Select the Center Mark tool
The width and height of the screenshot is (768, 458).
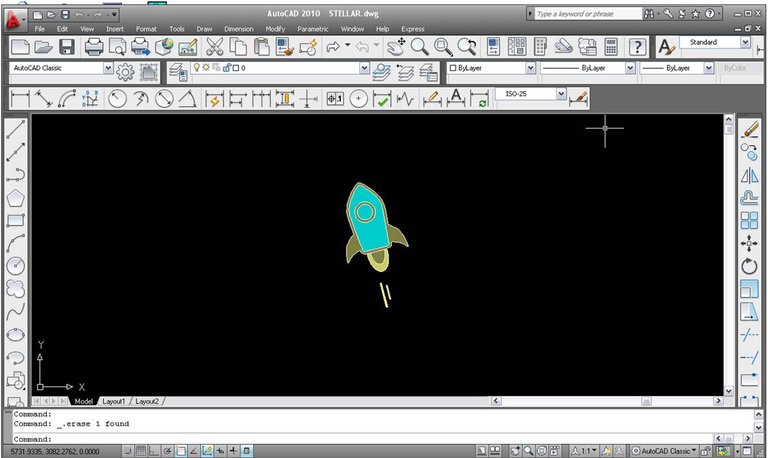359,99
